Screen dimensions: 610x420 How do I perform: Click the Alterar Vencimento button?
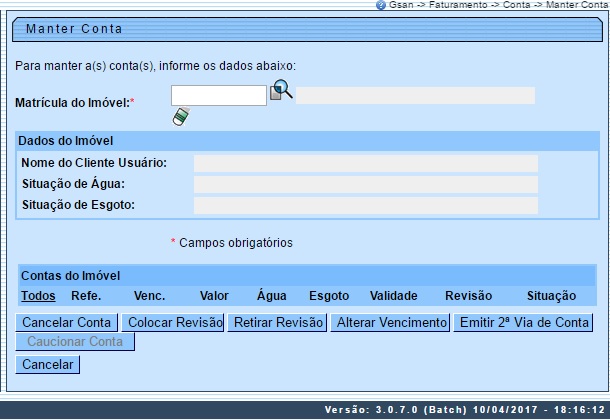[x=390, y=323]
